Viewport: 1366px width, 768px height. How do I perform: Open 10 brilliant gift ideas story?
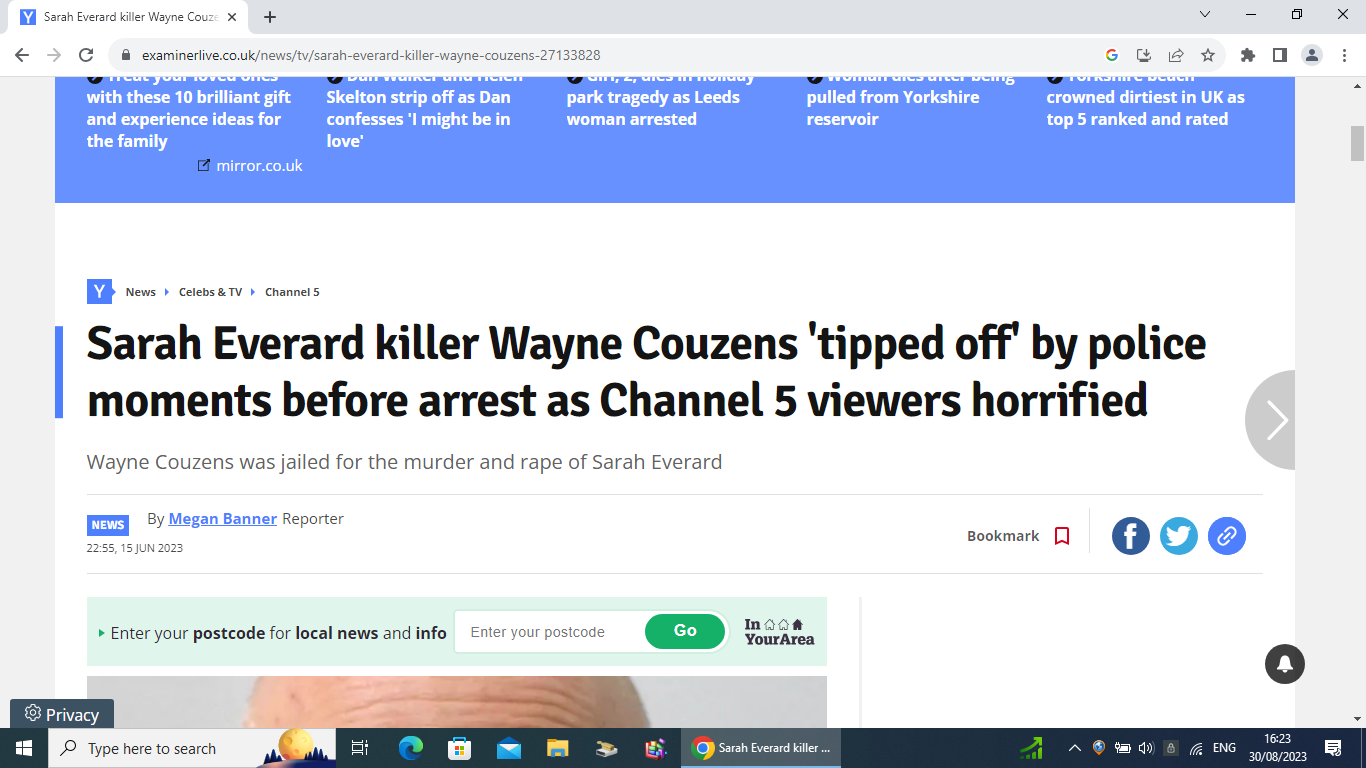[189, 108]
